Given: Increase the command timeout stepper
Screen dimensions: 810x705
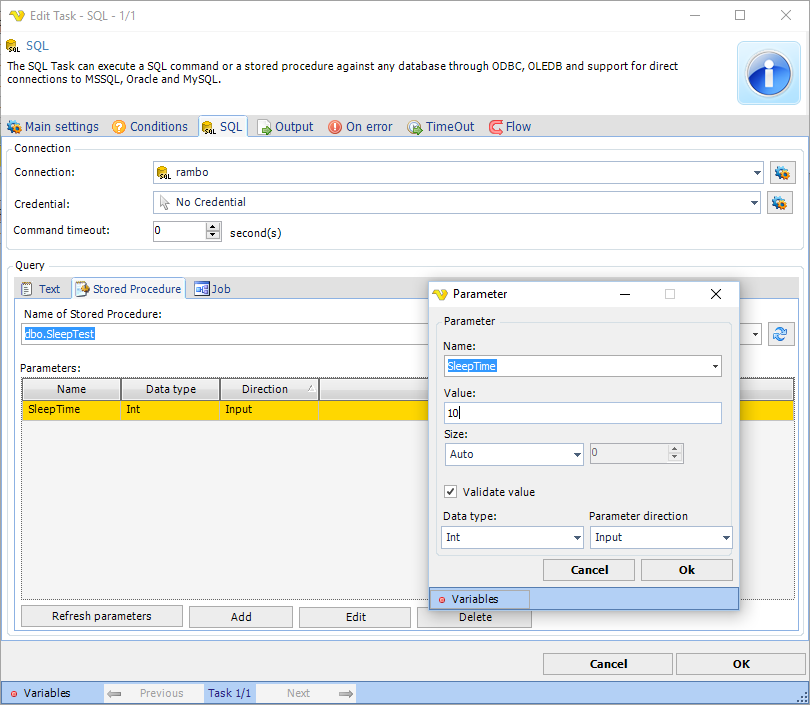Looking at the screenshot, I should coord(213,226).
